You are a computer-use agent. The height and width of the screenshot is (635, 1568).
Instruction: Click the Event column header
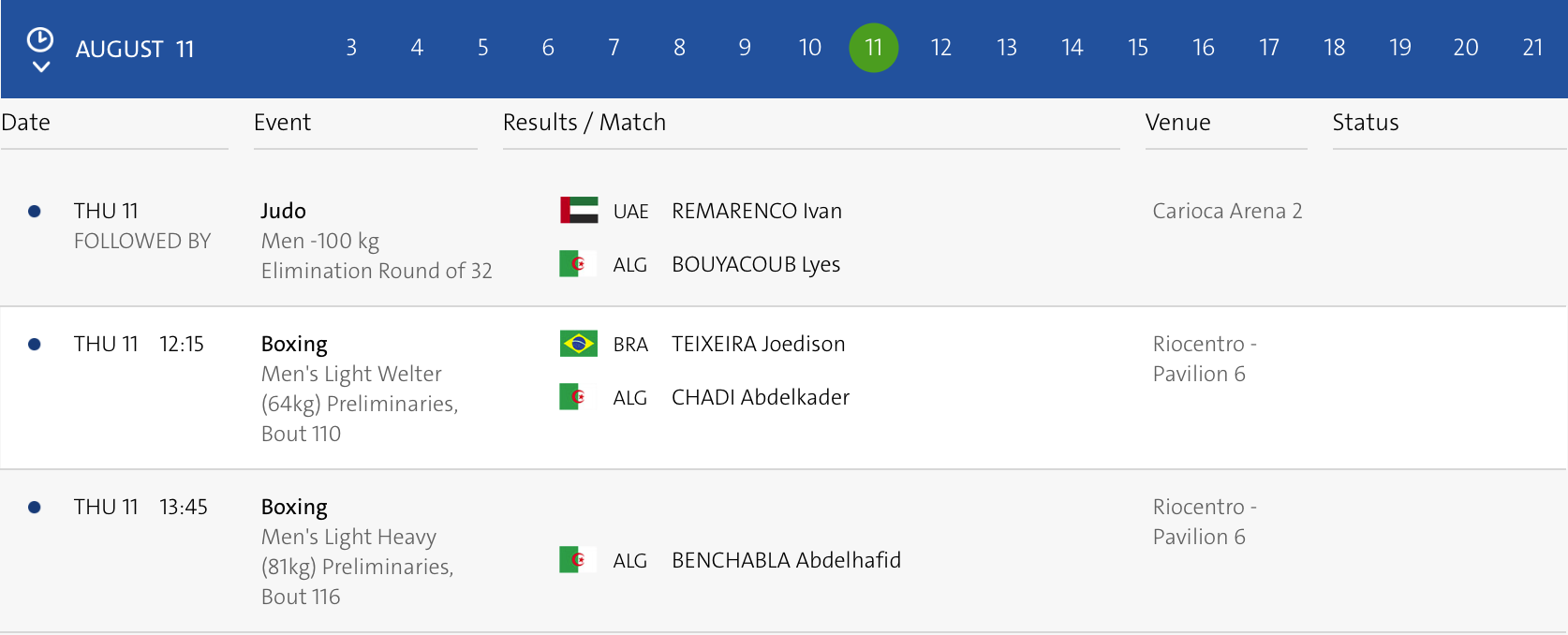[282, 123]
